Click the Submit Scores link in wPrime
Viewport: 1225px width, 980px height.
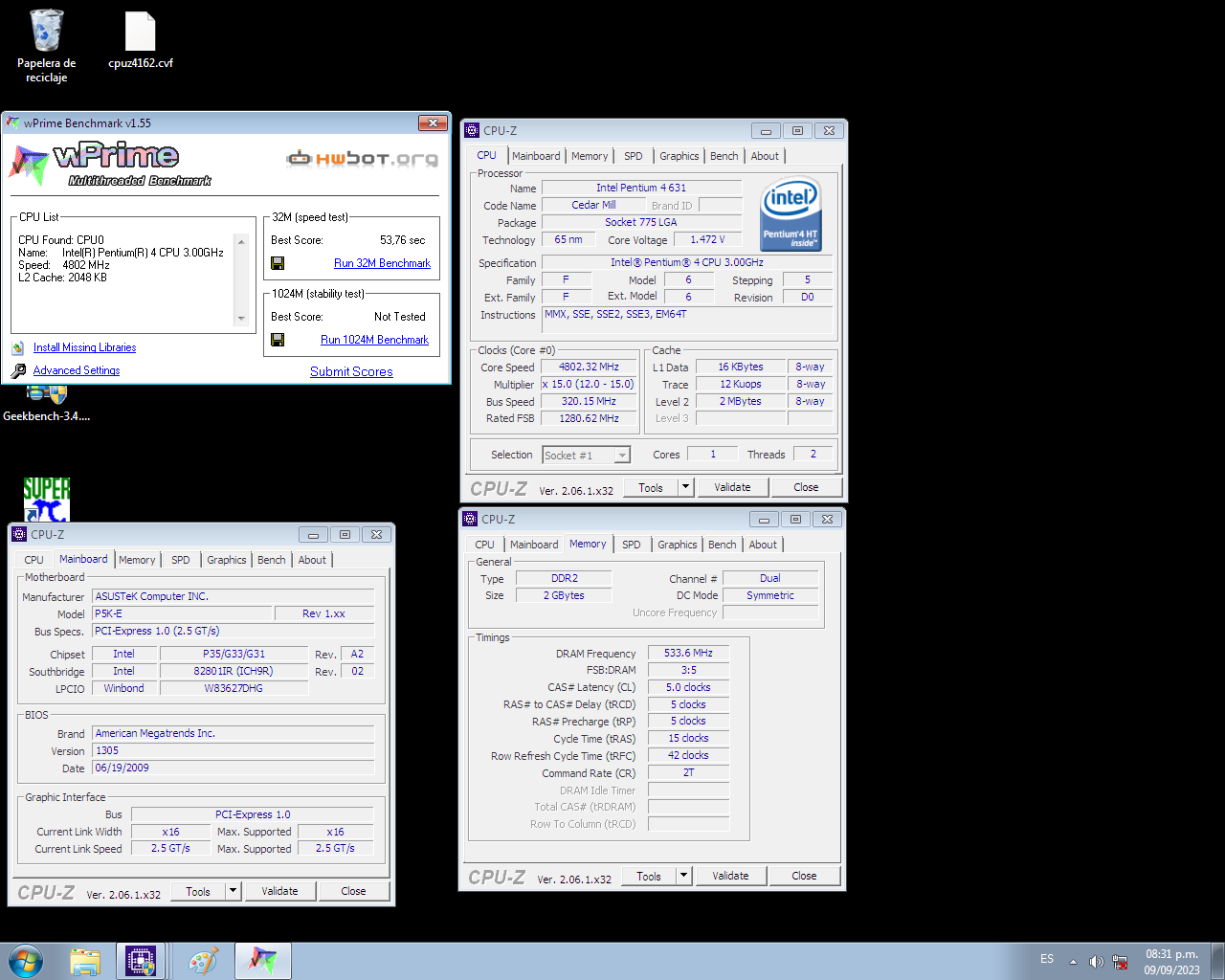[351, 371]
